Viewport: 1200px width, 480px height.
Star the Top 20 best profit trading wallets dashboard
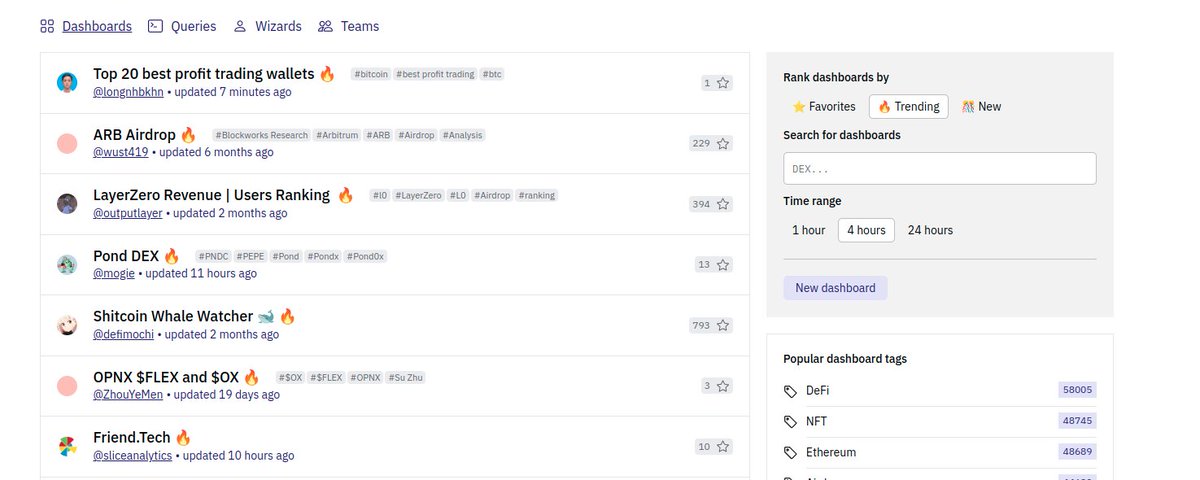[723, 83]
